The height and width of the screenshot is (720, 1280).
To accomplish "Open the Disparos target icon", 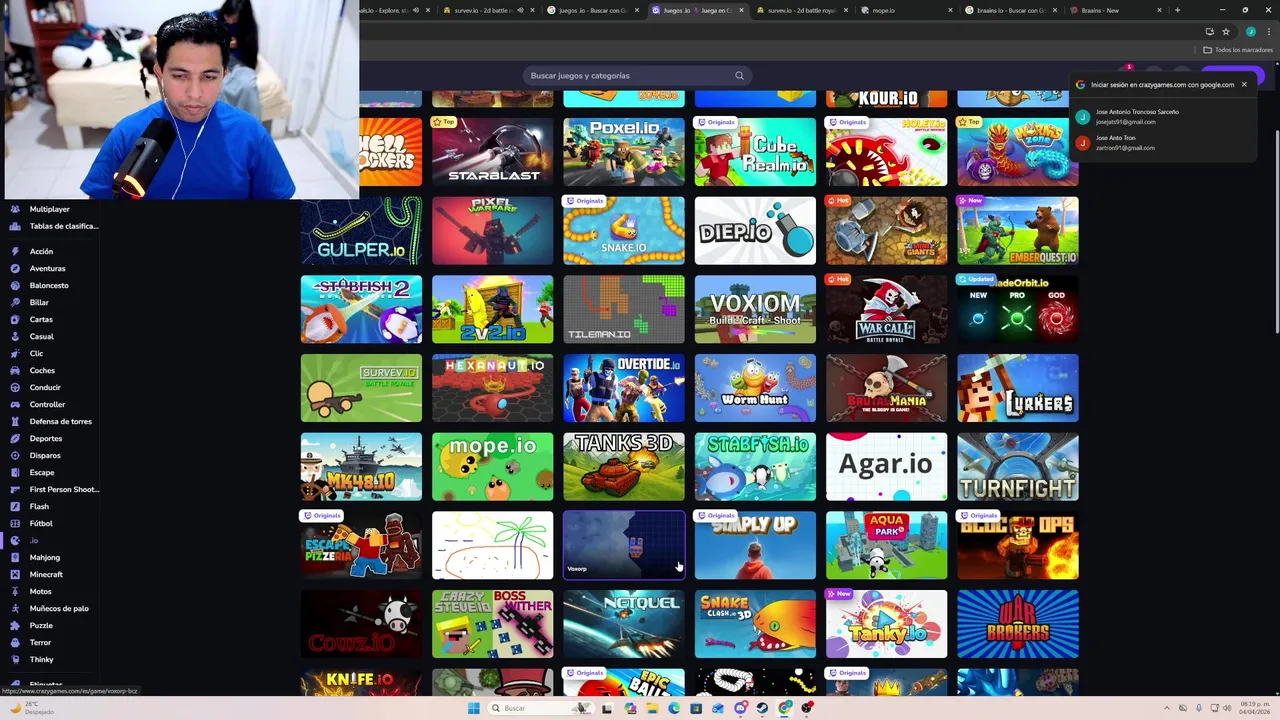I will tap(15, 455).
